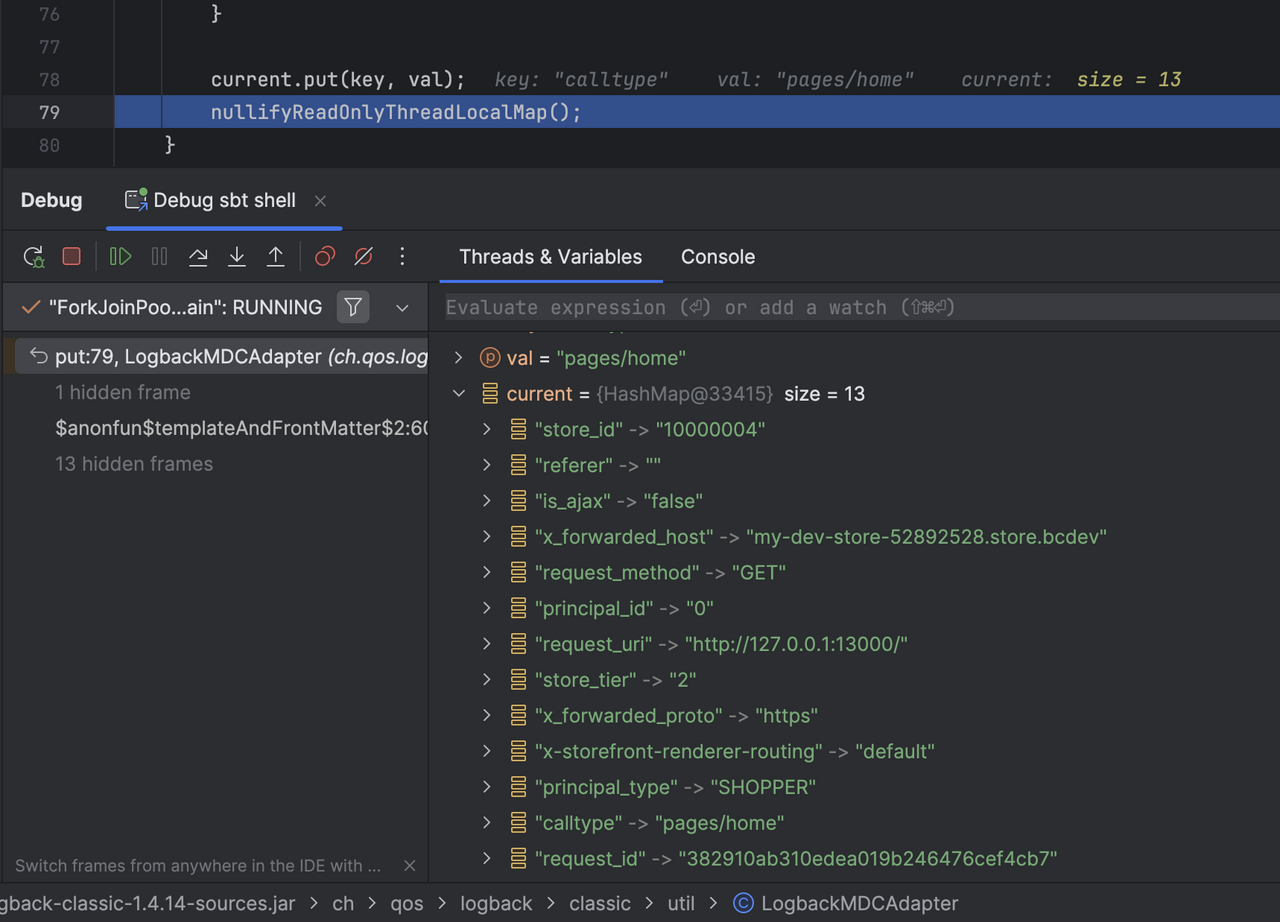1280x922 pixels.
Task: Click the entry icon beside "request_id"
Action: (518, 858)
